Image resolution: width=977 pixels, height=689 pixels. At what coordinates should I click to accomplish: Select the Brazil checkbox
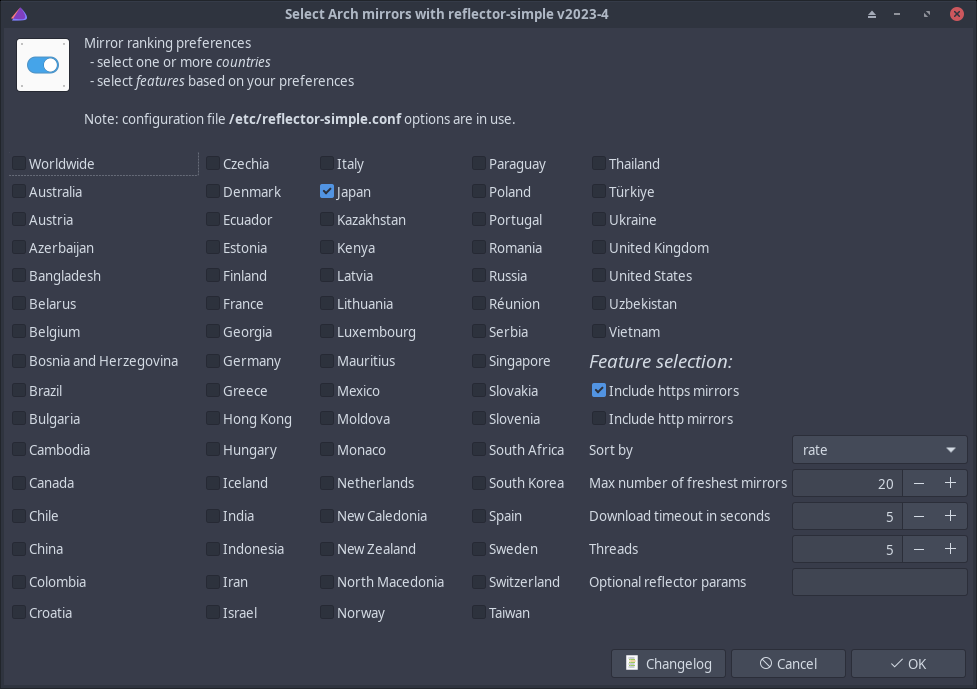pos(19,390)
